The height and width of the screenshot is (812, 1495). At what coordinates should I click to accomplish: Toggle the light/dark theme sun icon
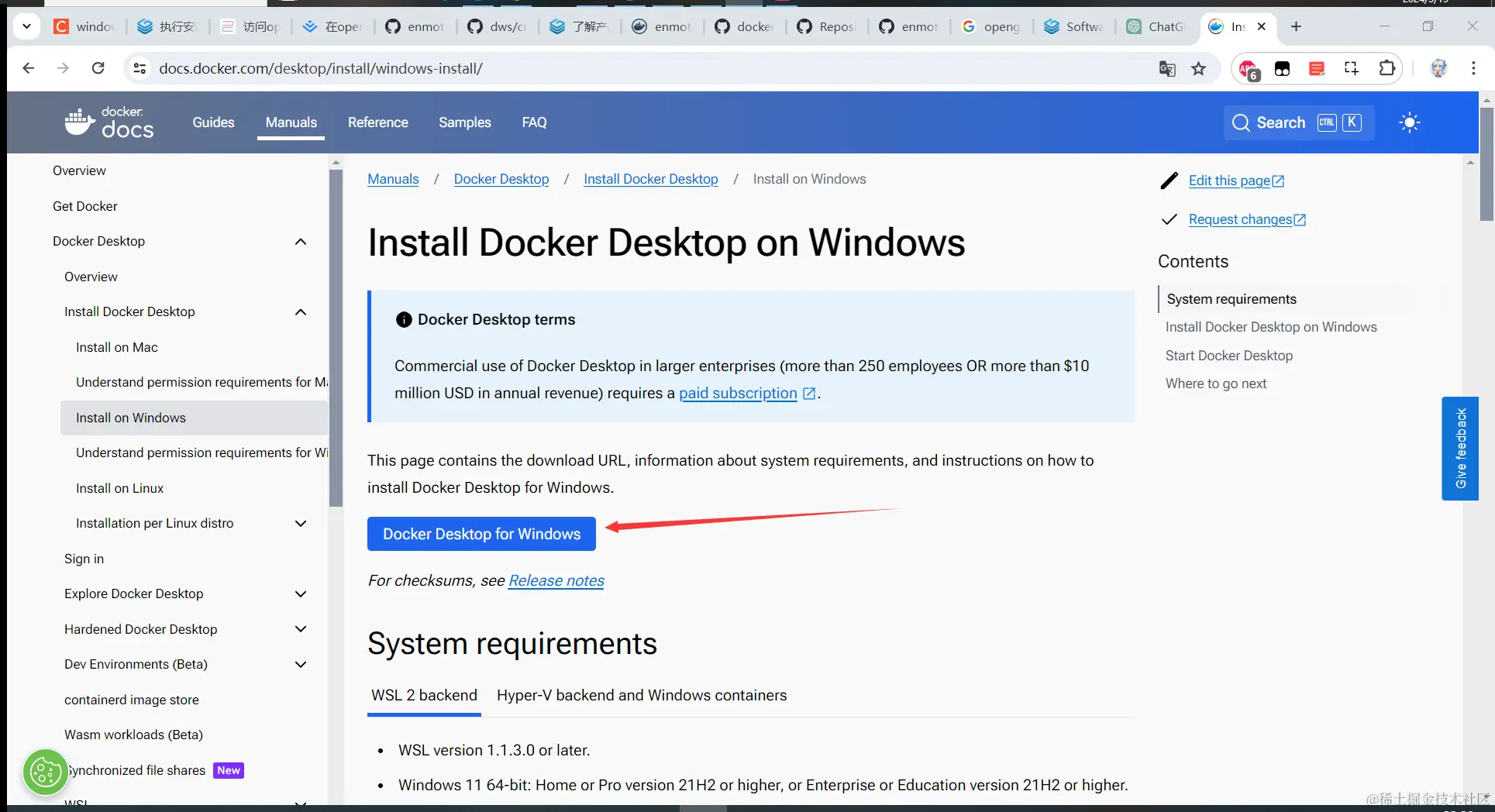tap(1410, 122)
